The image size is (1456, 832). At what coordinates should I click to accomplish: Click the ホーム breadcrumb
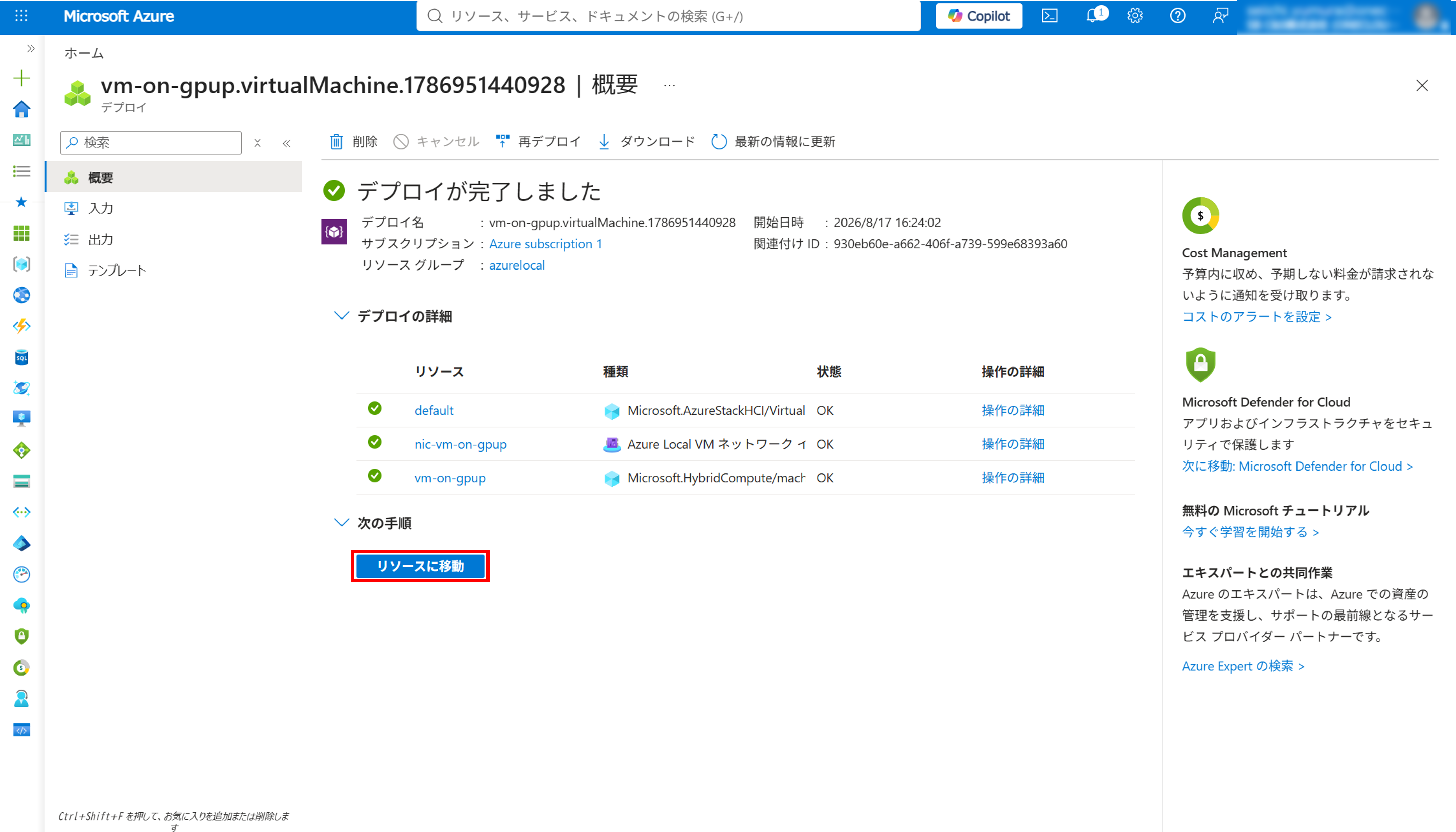point(84,53)
